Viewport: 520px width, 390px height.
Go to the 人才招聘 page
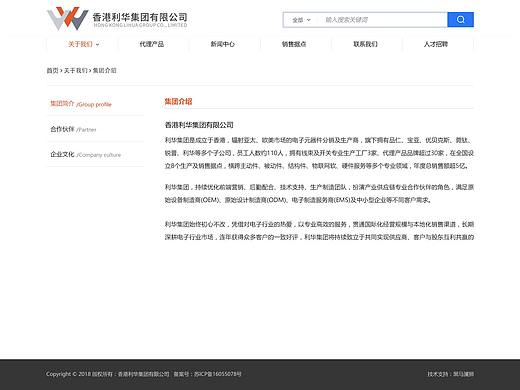click(436, 44)
